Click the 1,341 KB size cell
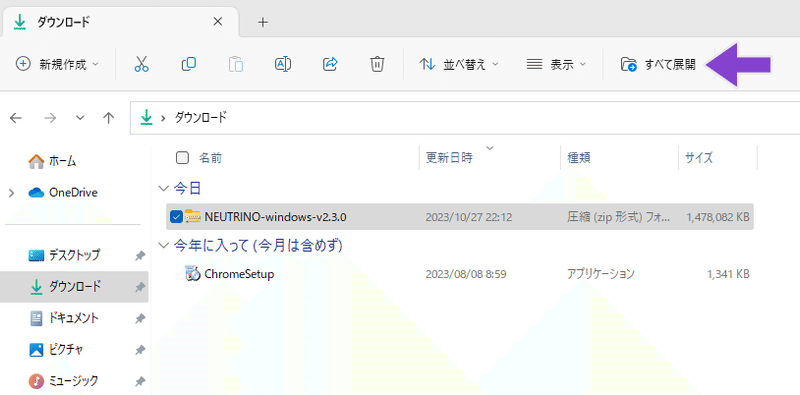The height and width of the screenshot is (395, 800). [x=728, y=274]
